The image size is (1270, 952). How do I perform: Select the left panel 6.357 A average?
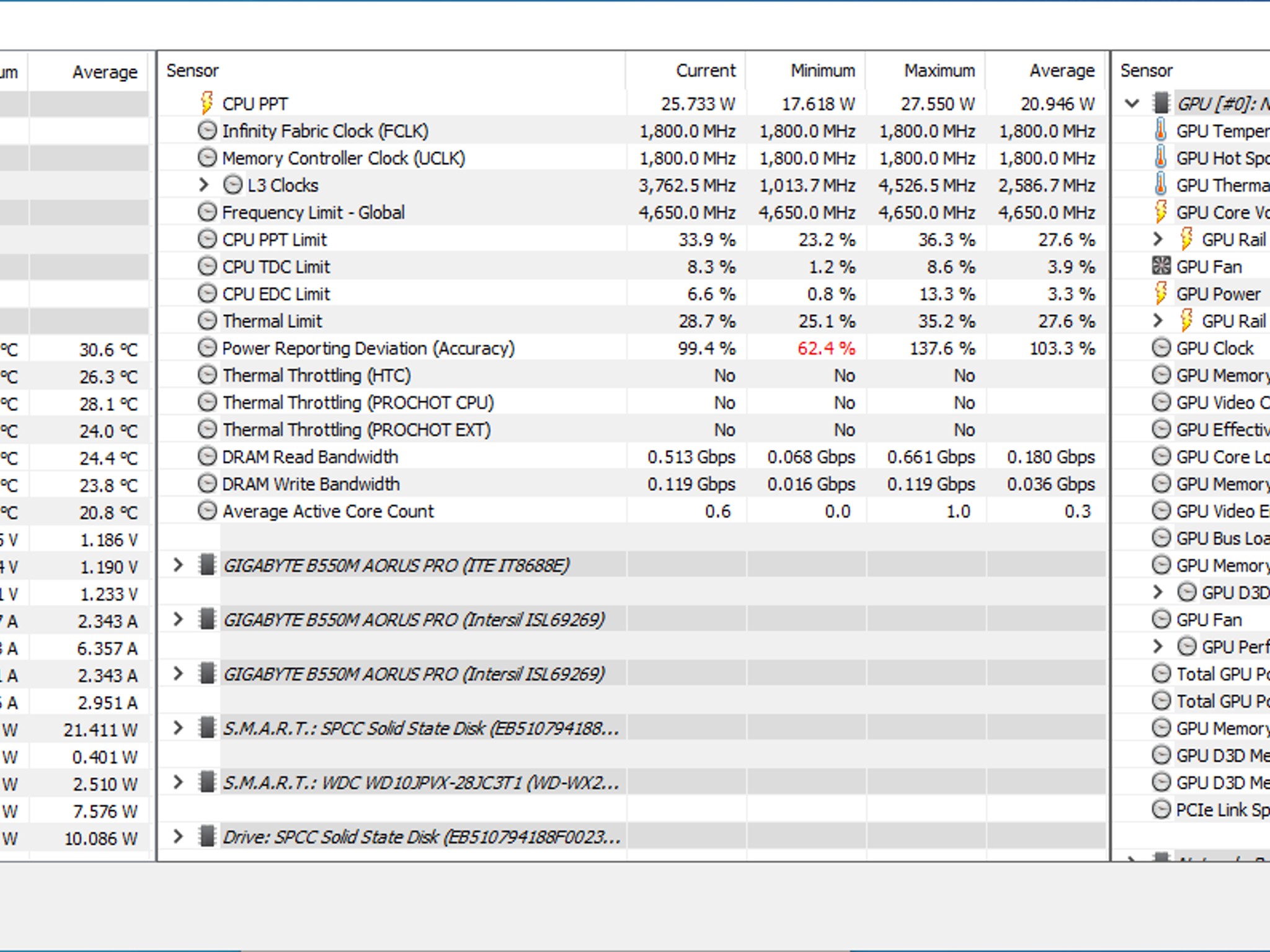point(107,648)
